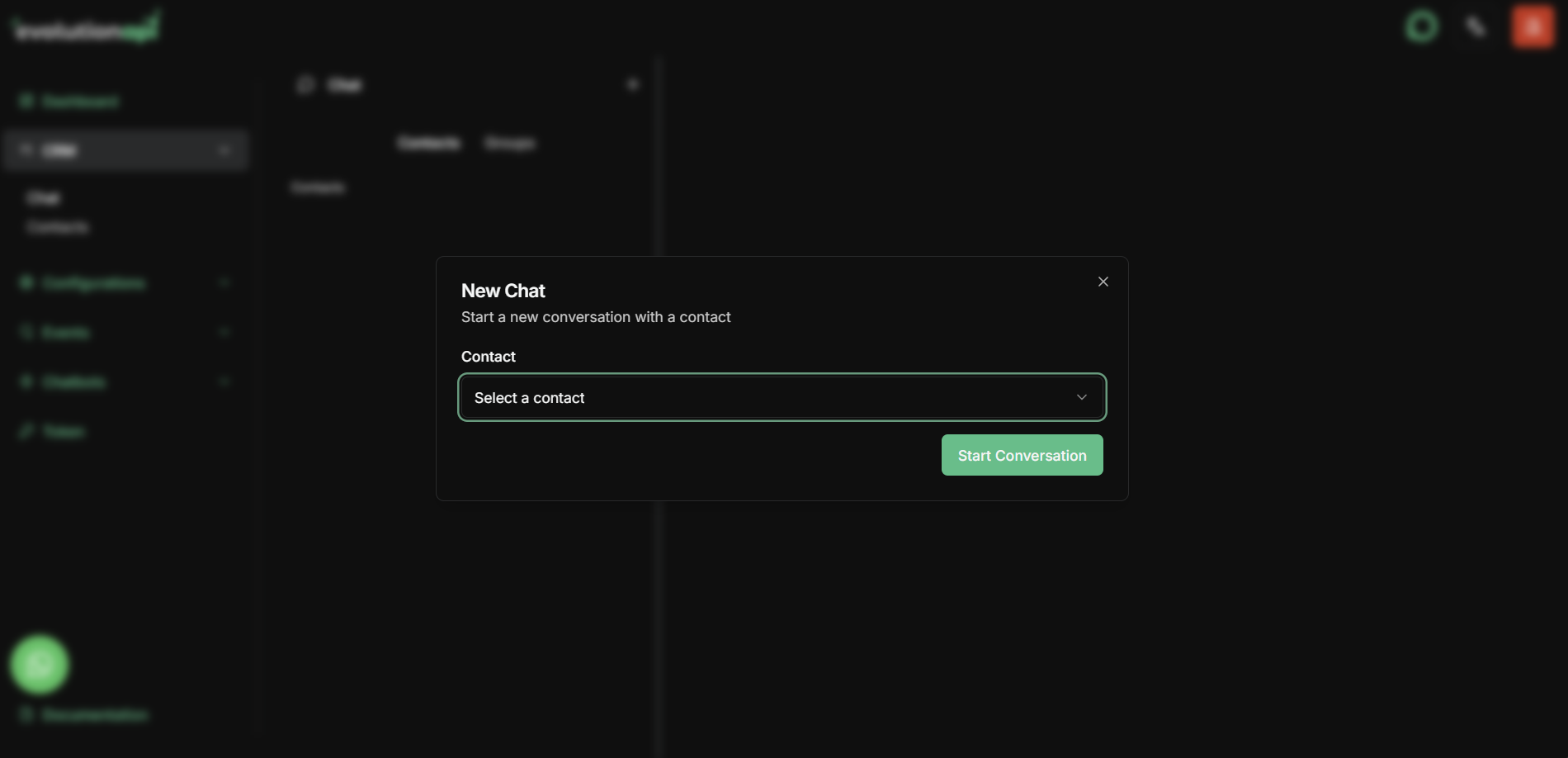The width and height of the screenshot is (1568, 758).
Task: Select the wrench settings icon in header
Action: coord(1476,26)
